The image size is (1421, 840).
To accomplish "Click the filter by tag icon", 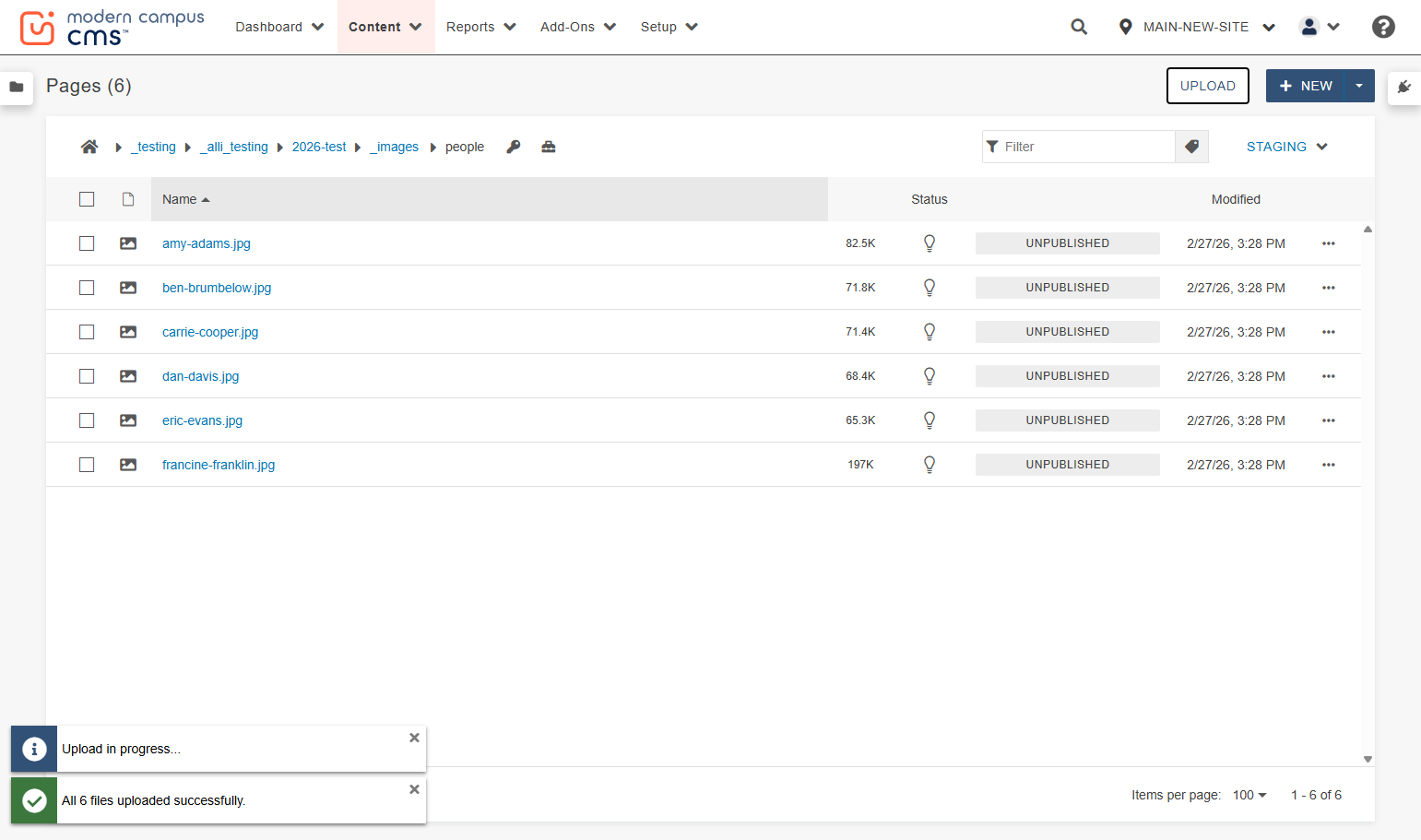I will (1191, 147).
